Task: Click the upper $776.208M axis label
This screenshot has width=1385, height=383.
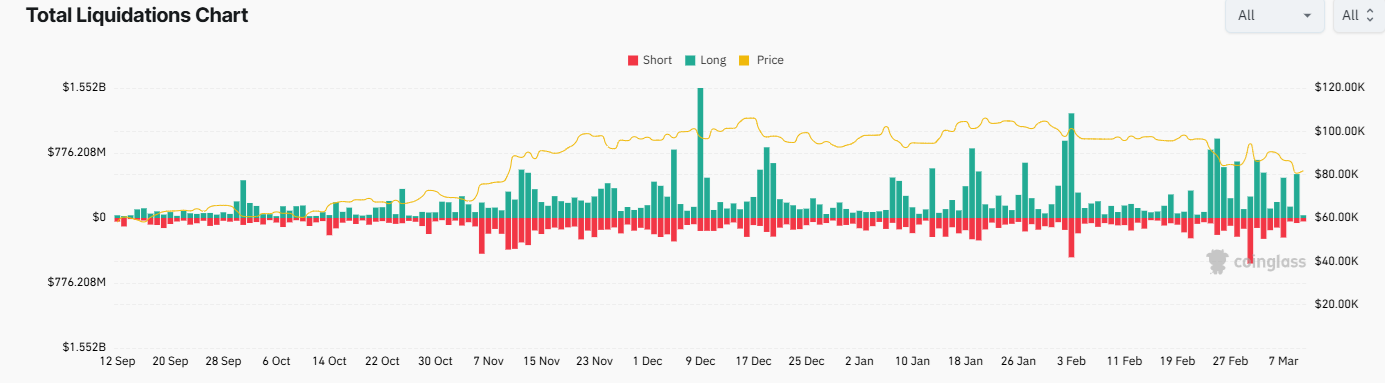Action: coord(78,152)
